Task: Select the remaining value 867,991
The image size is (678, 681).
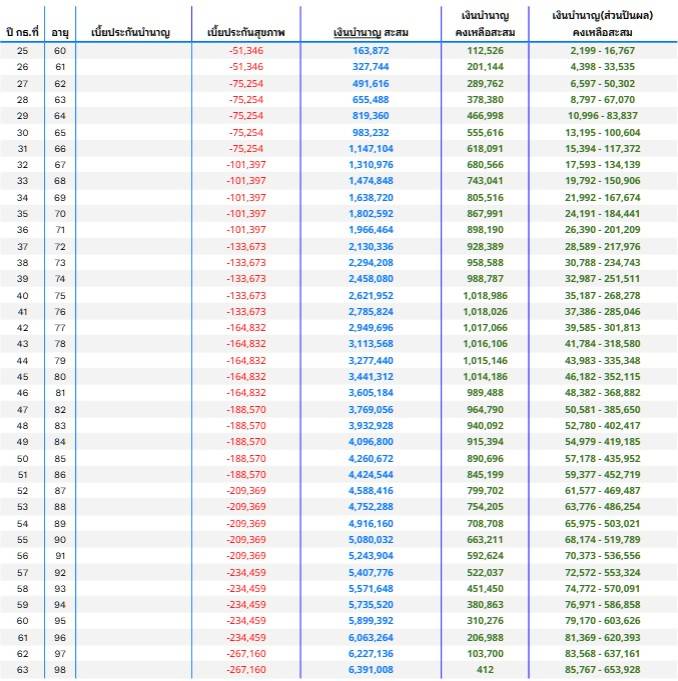Action: pyautogui.click(x=485, y=214)
